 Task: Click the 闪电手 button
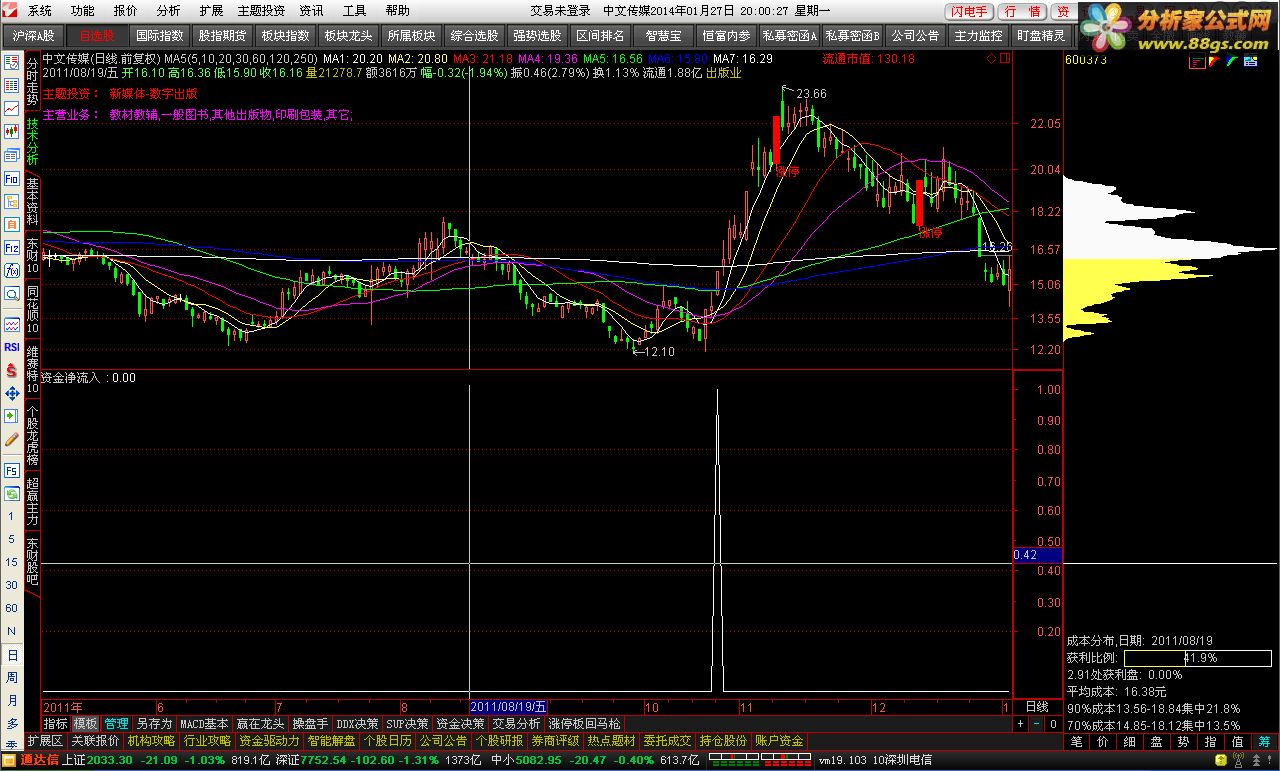[969, 12]
